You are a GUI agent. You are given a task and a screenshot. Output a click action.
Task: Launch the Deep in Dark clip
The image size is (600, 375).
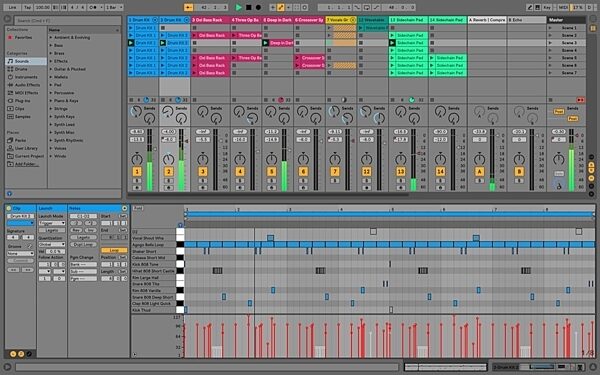pyautogui.click(x=266, y=43)
